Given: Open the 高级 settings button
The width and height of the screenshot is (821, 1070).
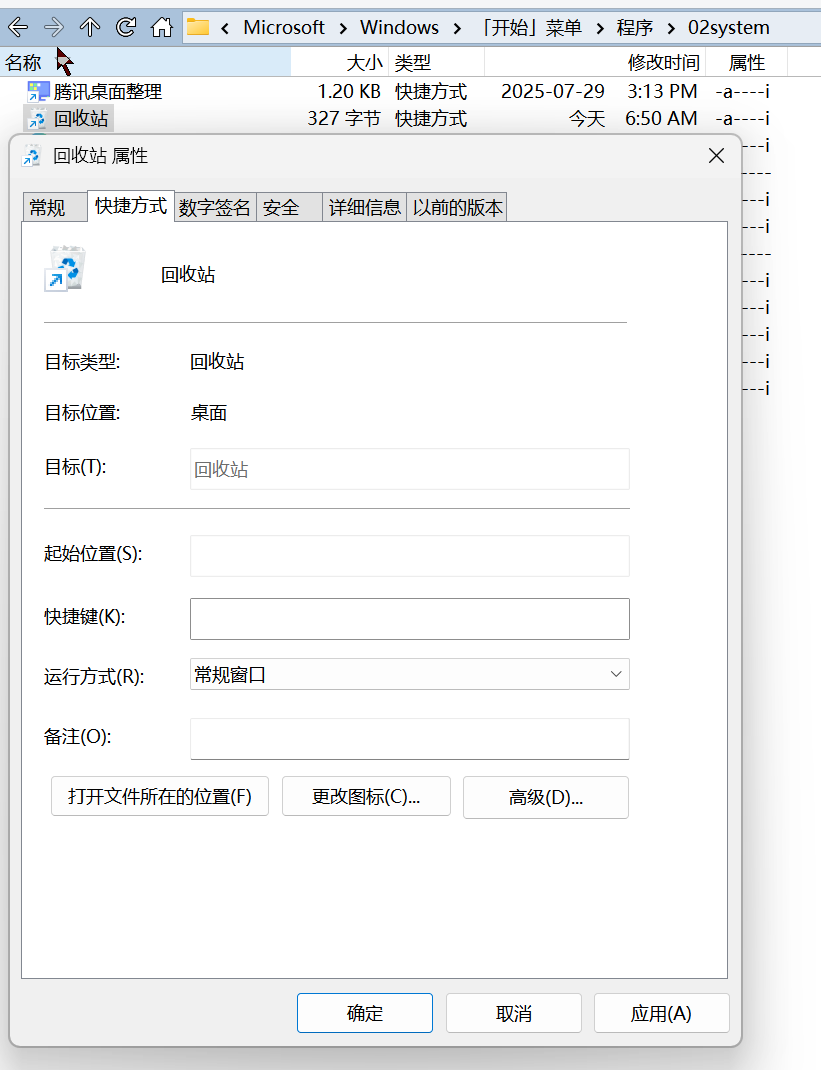Looking at the screenshot, I should pyautogui.click(x=545, y=797).
